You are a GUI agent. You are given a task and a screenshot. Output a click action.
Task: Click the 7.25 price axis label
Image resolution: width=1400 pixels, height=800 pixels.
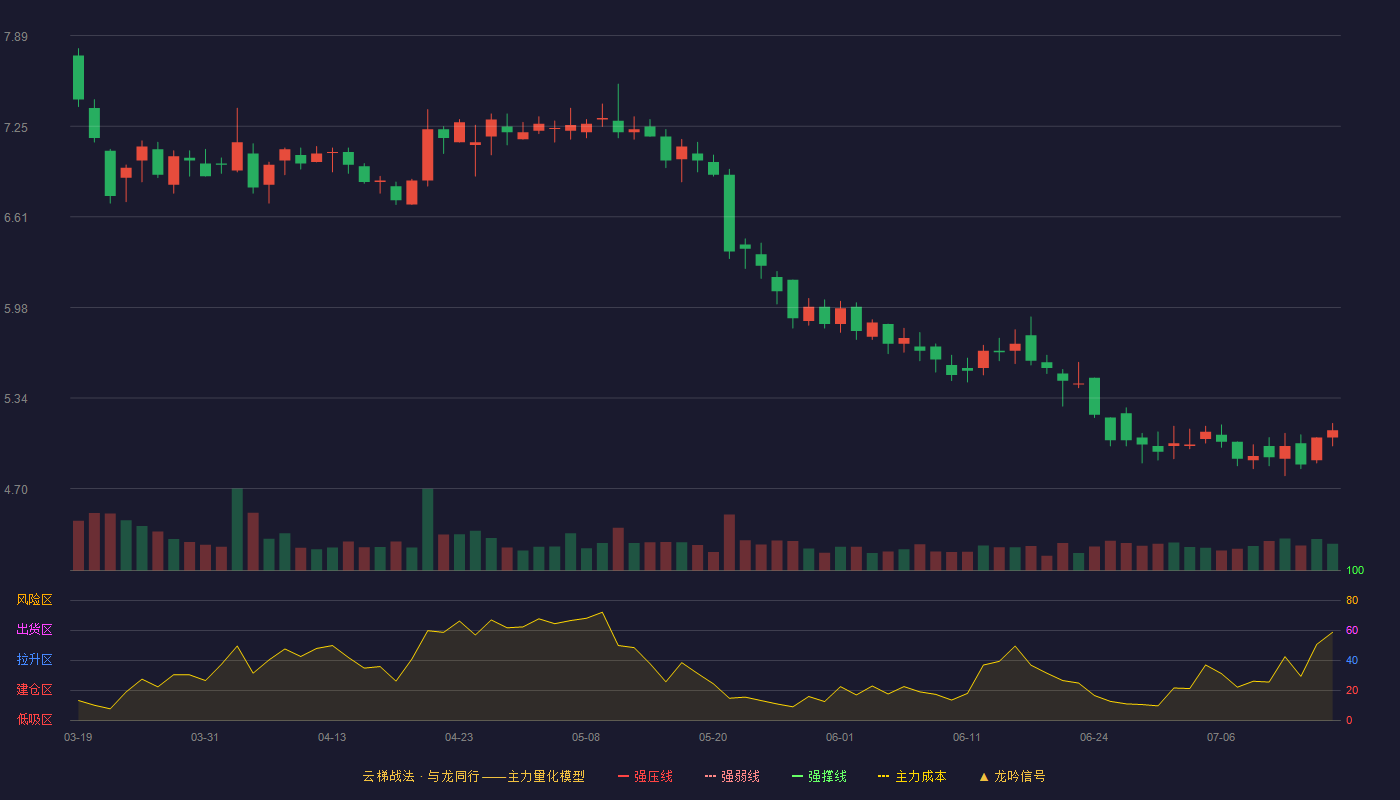click(16, 128)
